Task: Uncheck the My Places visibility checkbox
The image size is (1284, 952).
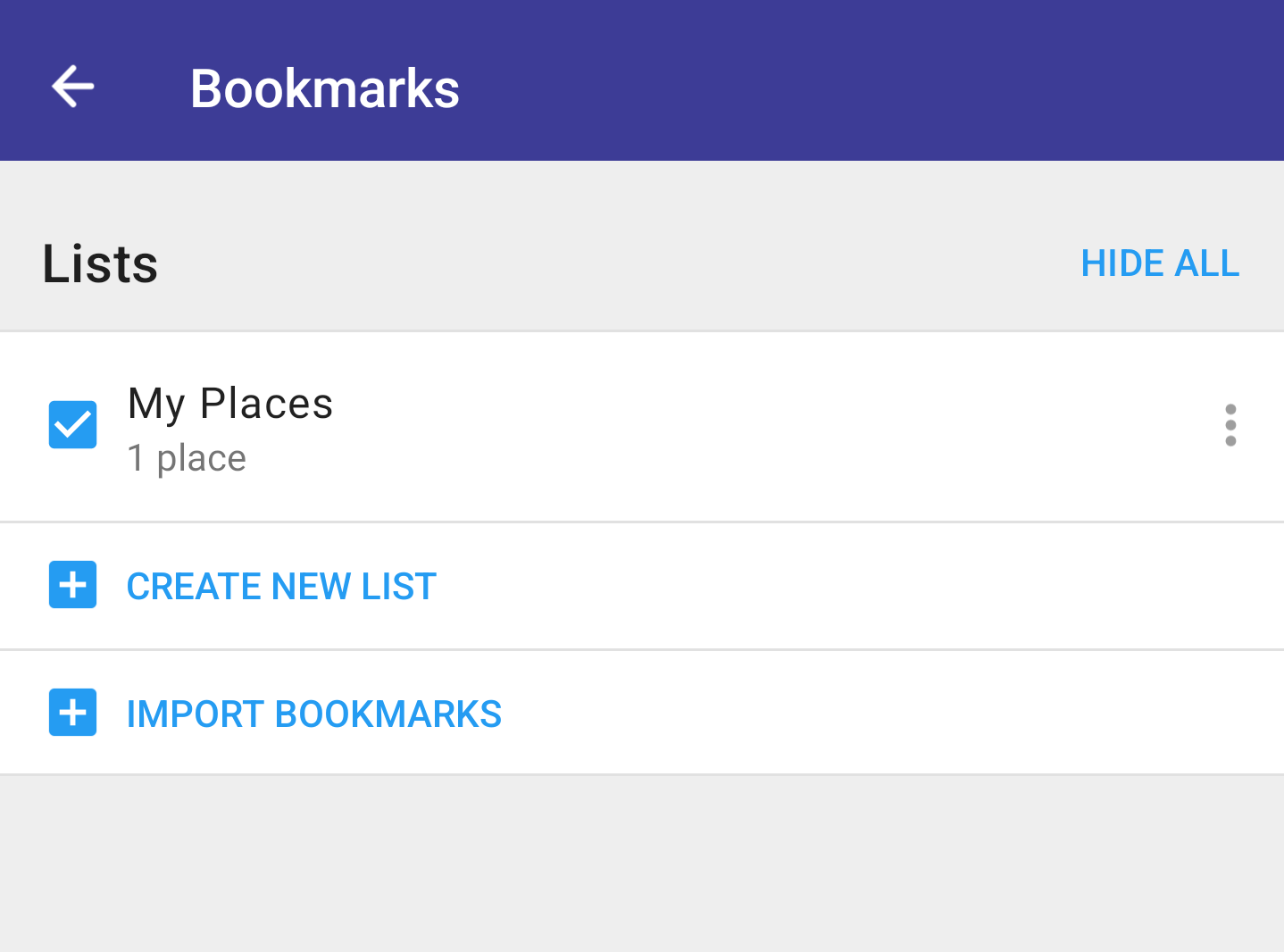Action: pos(72,424)
